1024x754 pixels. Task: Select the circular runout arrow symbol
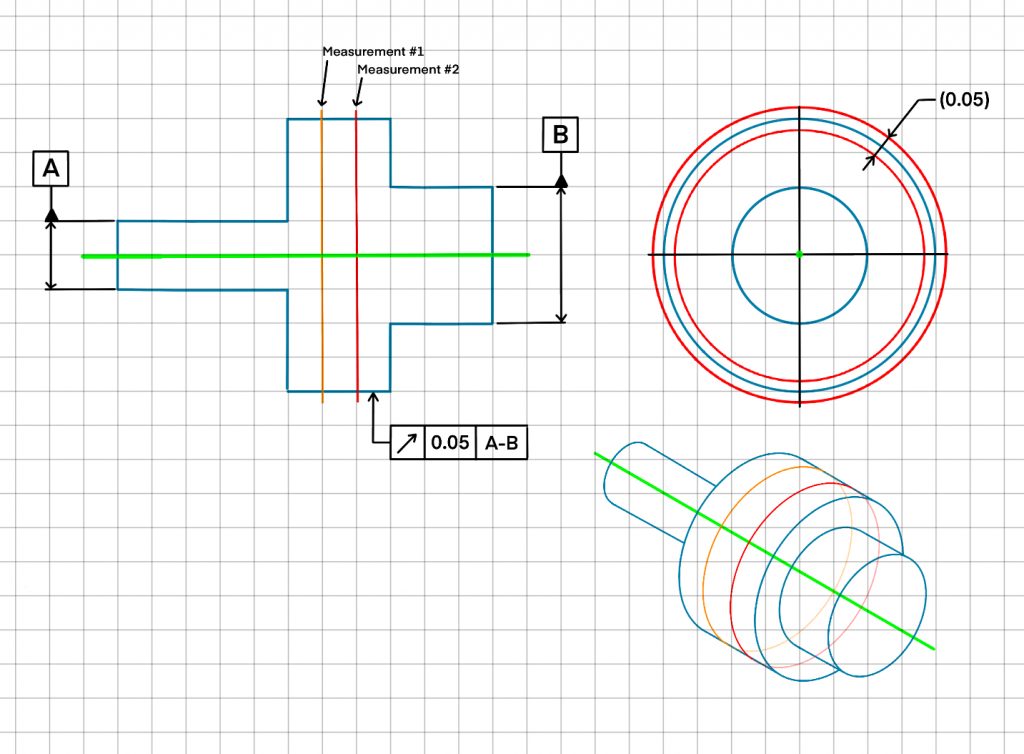point(407,443)
